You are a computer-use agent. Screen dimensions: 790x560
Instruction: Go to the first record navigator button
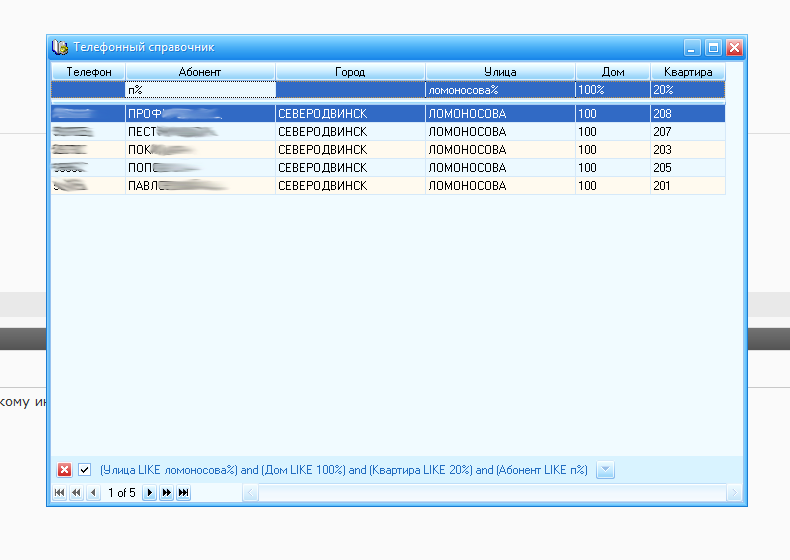click(59, 492)
